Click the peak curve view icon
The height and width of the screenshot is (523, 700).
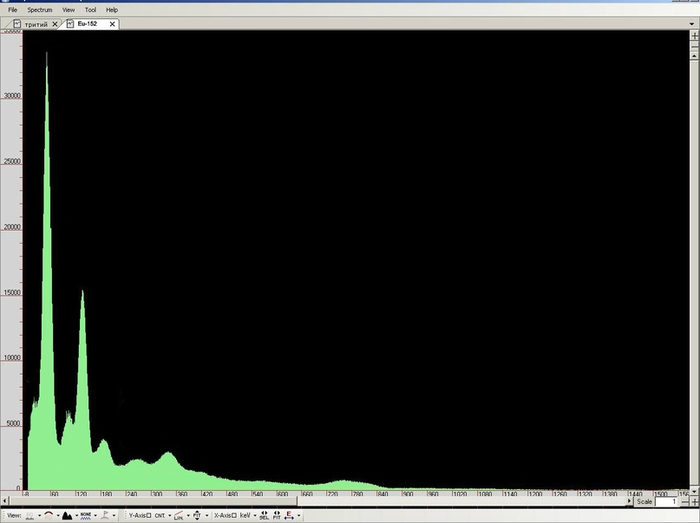[x=48, y=515]
